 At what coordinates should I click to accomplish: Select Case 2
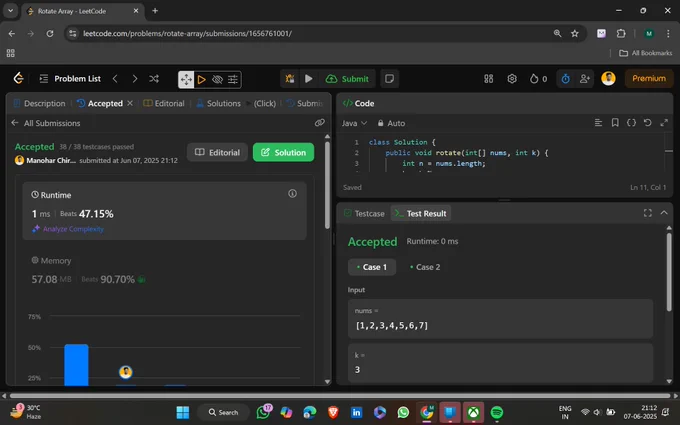425,267
